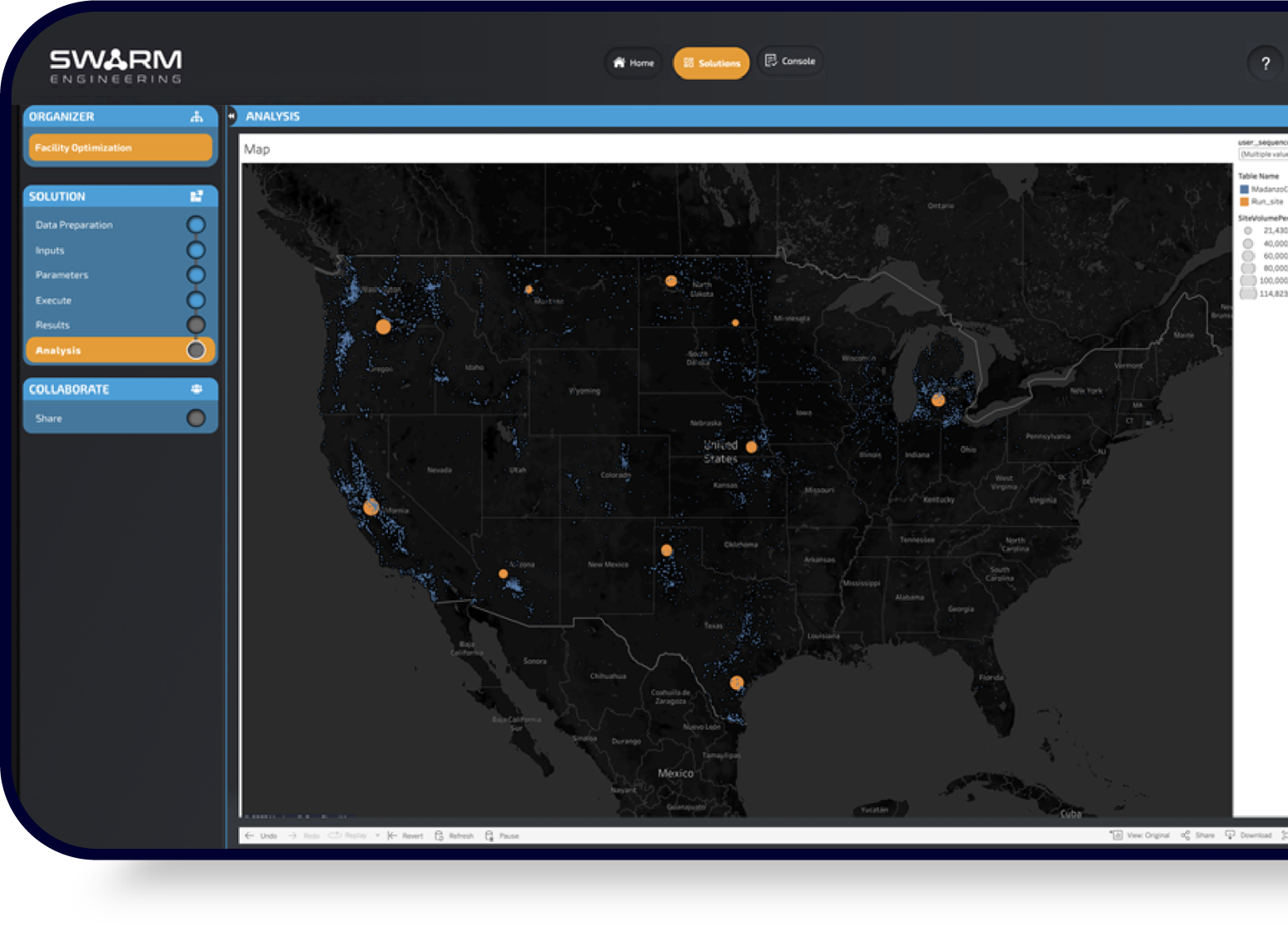Collapse the sidebar with the double-arrow icon
1288x927 pixels.
[232, 116]
